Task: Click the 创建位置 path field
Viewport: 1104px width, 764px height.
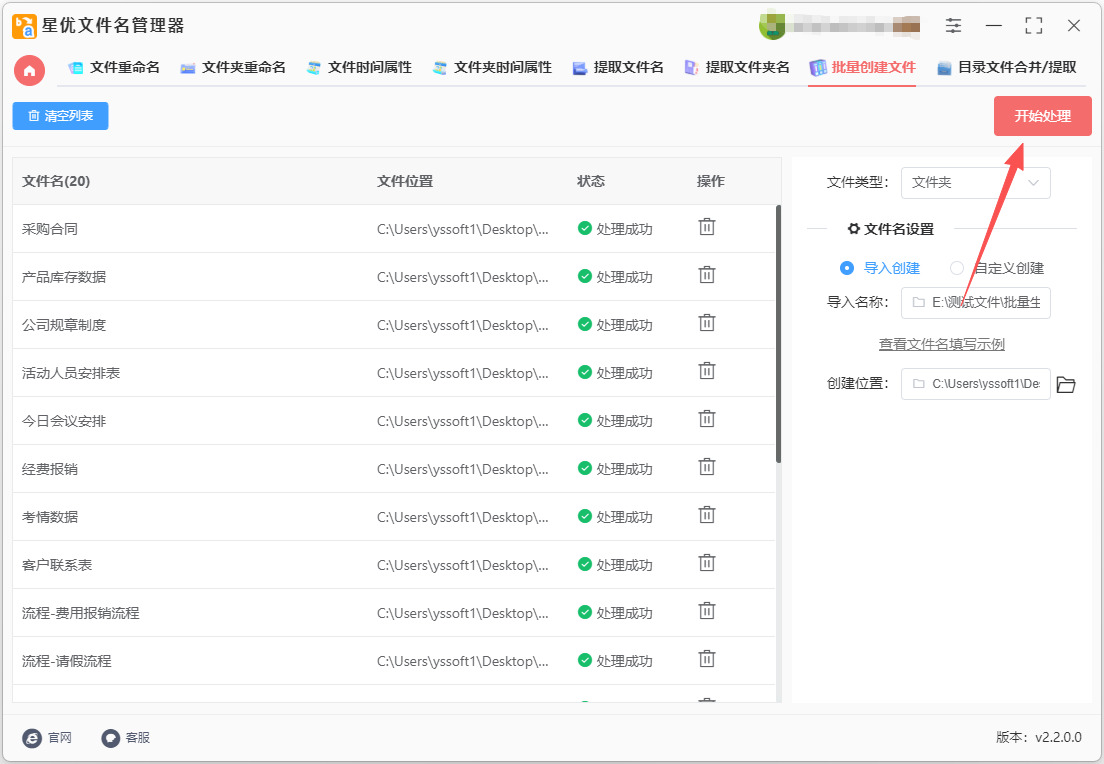Action: click(975, 384)
